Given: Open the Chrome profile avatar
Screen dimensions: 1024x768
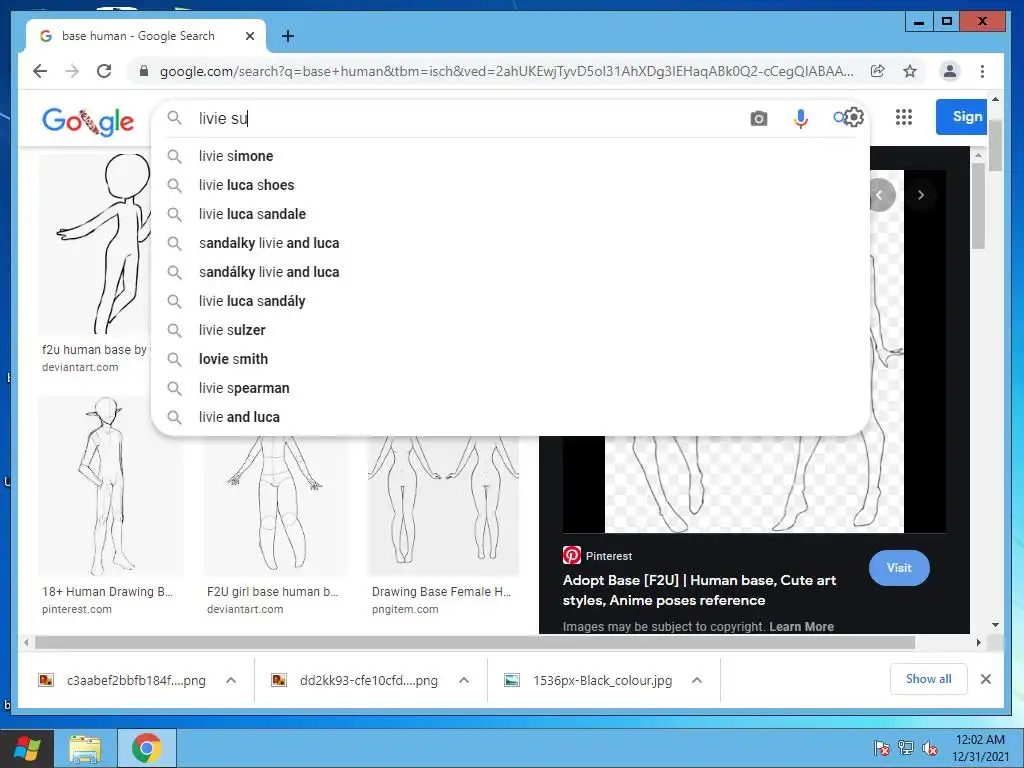Looking at the screenshot, I should tap(950, 71).
